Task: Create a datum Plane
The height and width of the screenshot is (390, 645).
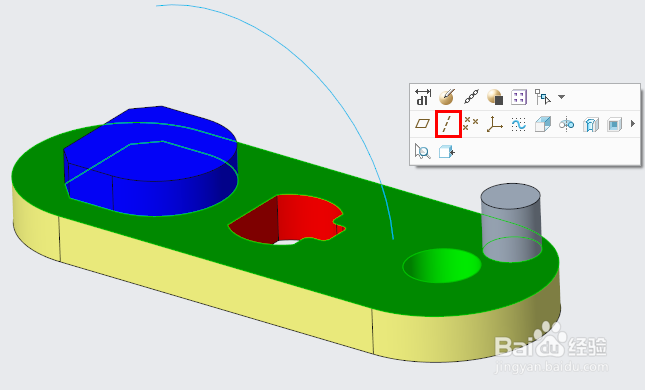Action: 422,123
